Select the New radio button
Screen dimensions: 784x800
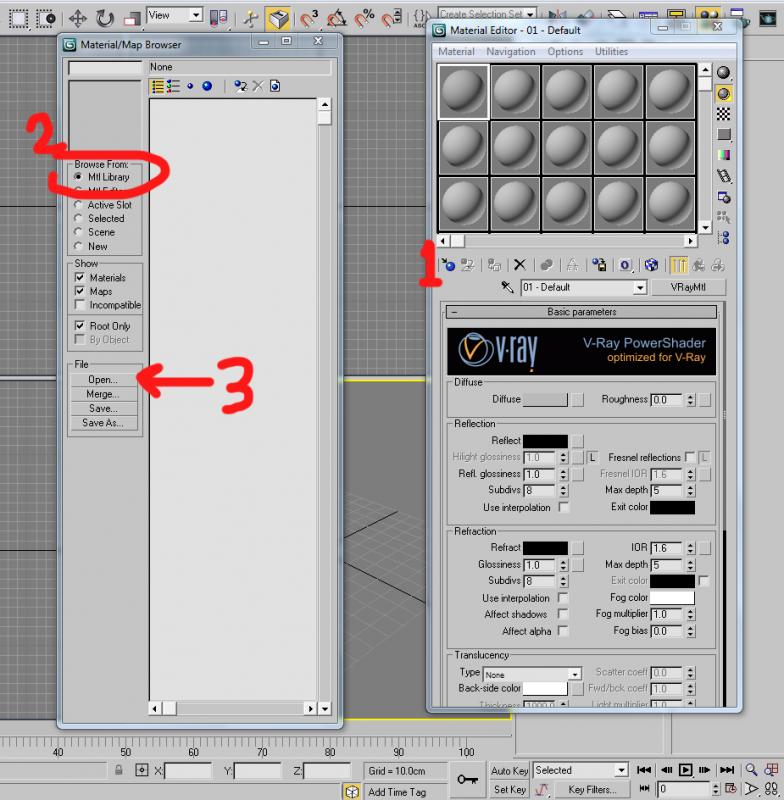point(78,246)
